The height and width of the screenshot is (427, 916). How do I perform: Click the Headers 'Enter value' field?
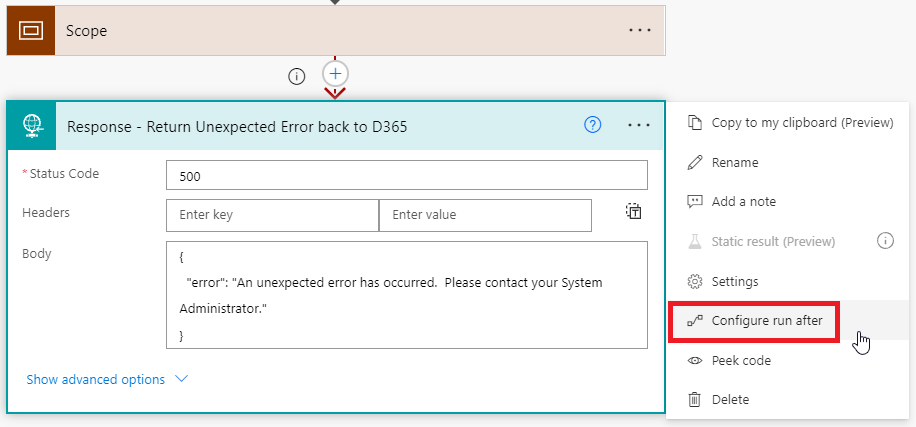click(x=484, y=215)
